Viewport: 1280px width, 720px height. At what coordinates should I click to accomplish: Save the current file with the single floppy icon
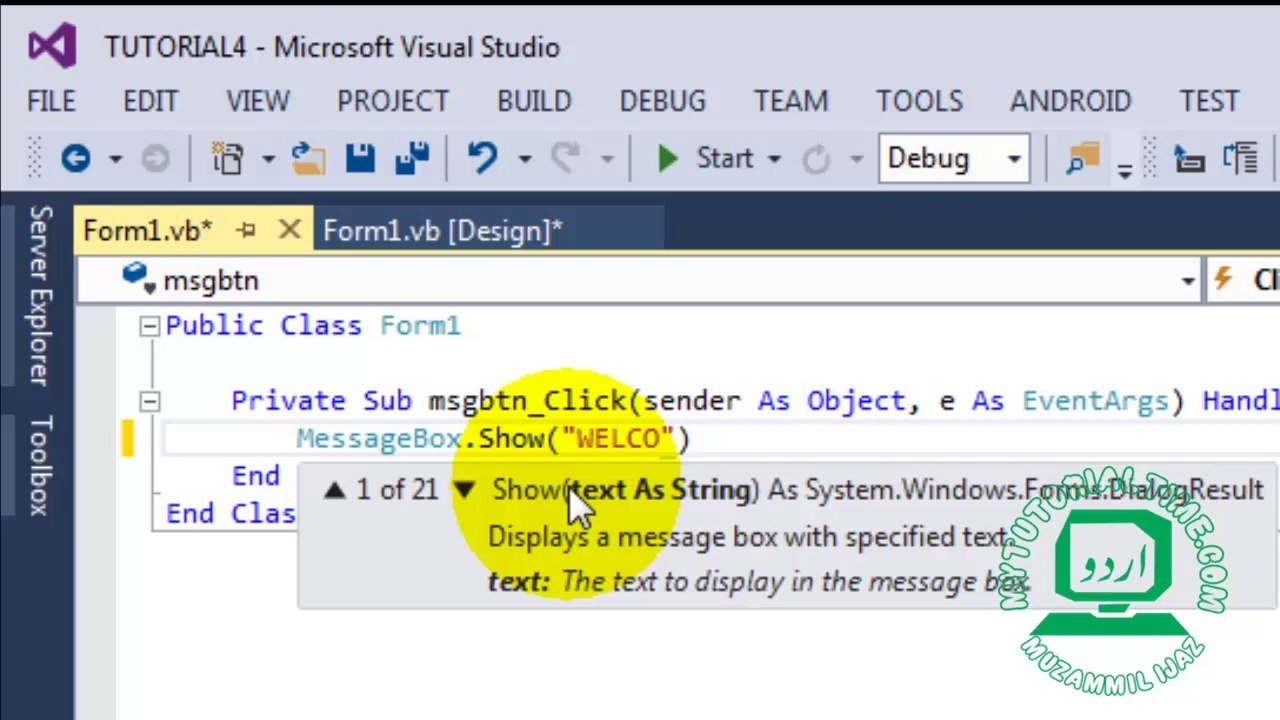[x=360, y=159]
